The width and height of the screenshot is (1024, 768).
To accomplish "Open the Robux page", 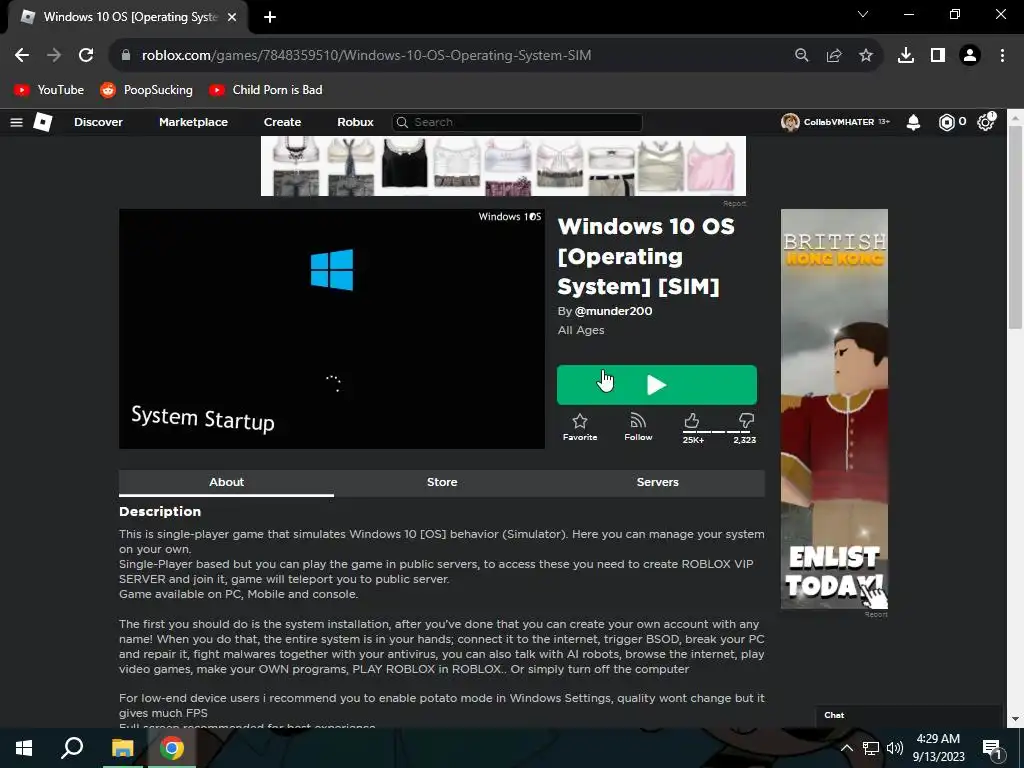I will (x=355, y=122).
